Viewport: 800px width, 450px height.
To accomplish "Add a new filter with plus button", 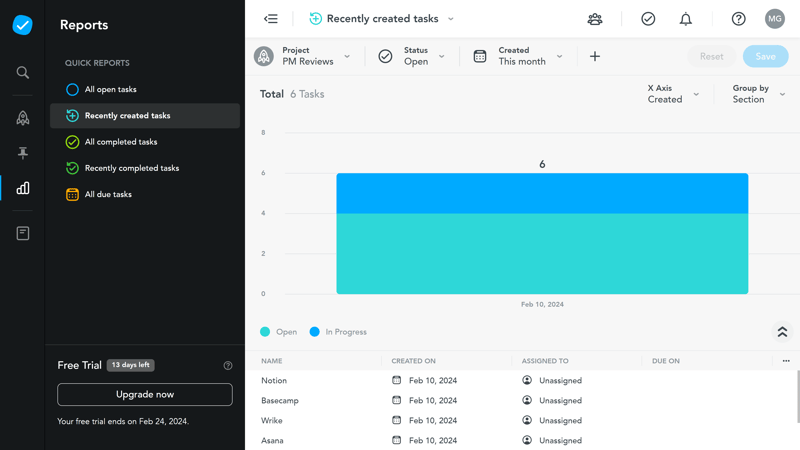I will pos(595,57).
